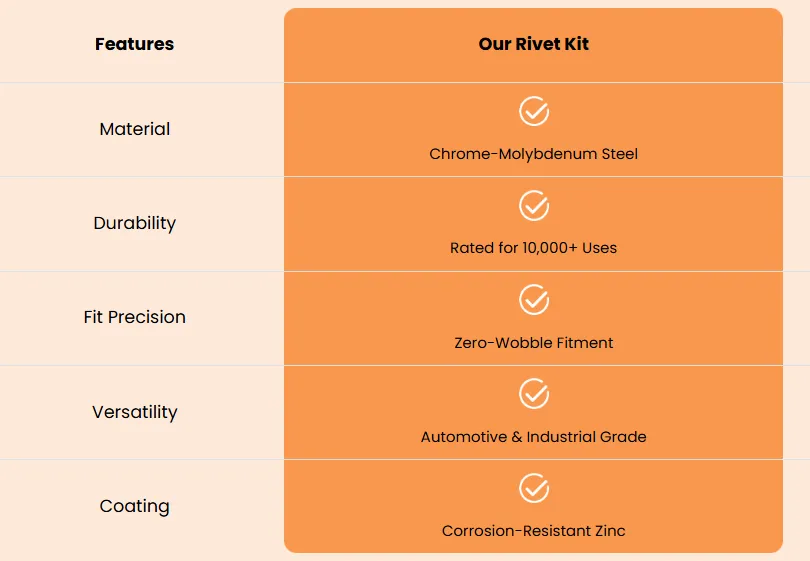Click the Versatility feature label
This screenshot has height=561, width=810.
pyautogui.click(x=135, y=412)
